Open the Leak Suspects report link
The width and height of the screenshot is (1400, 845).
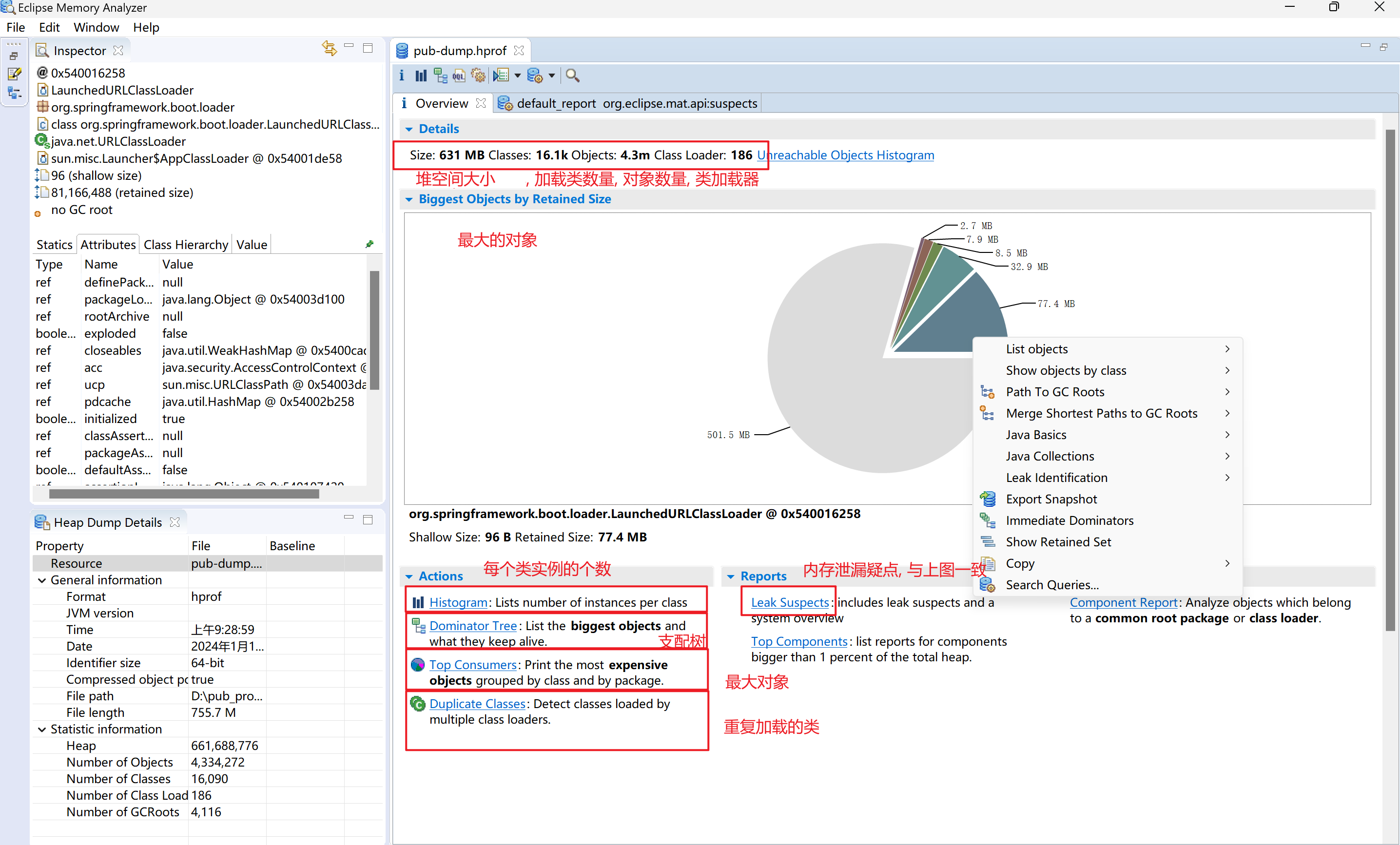790,602
